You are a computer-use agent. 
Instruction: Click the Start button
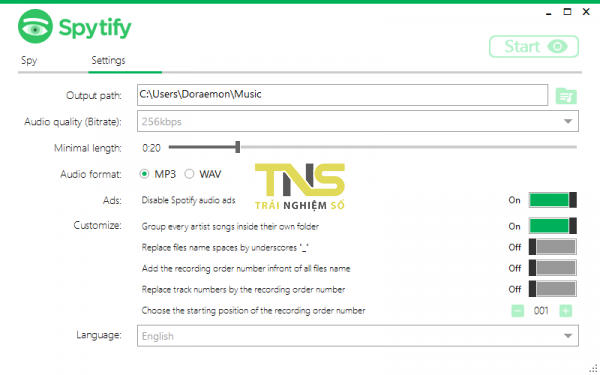tap(534, 47)
